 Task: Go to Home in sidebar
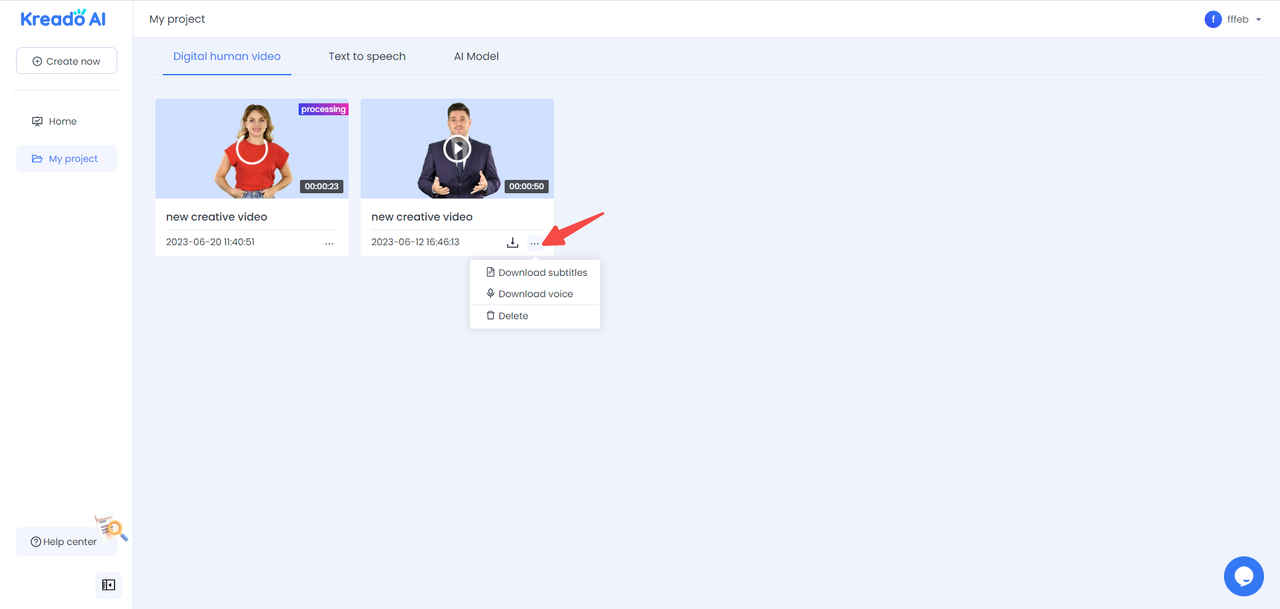tap(66, 121)
